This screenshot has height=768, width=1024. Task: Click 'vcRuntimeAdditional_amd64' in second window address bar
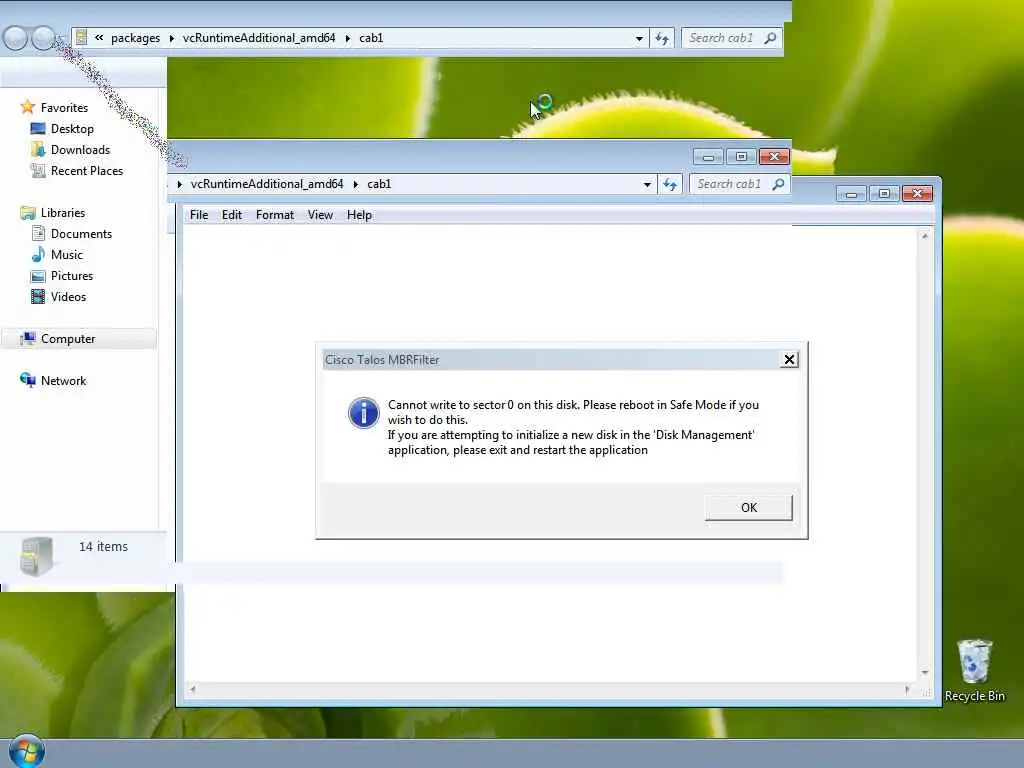click(x=266, y=184)
